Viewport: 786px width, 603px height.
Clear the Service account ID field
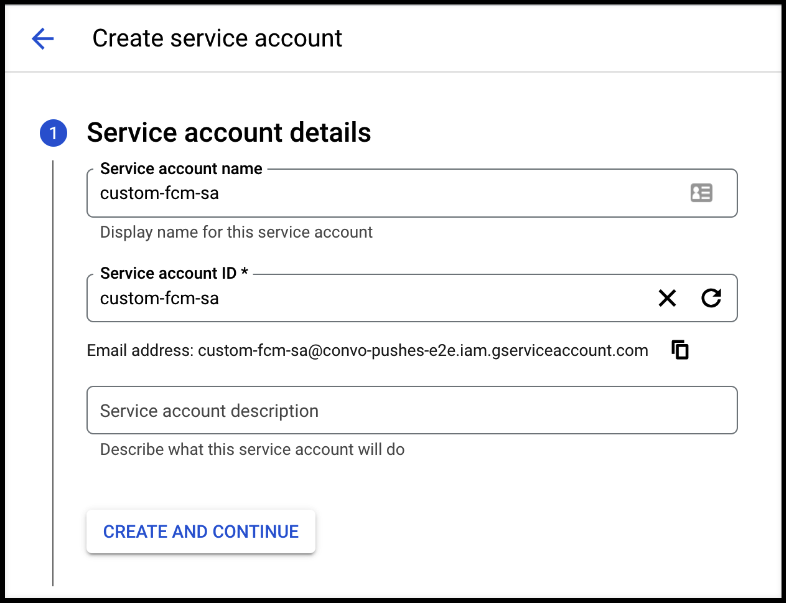click(667, 298)
